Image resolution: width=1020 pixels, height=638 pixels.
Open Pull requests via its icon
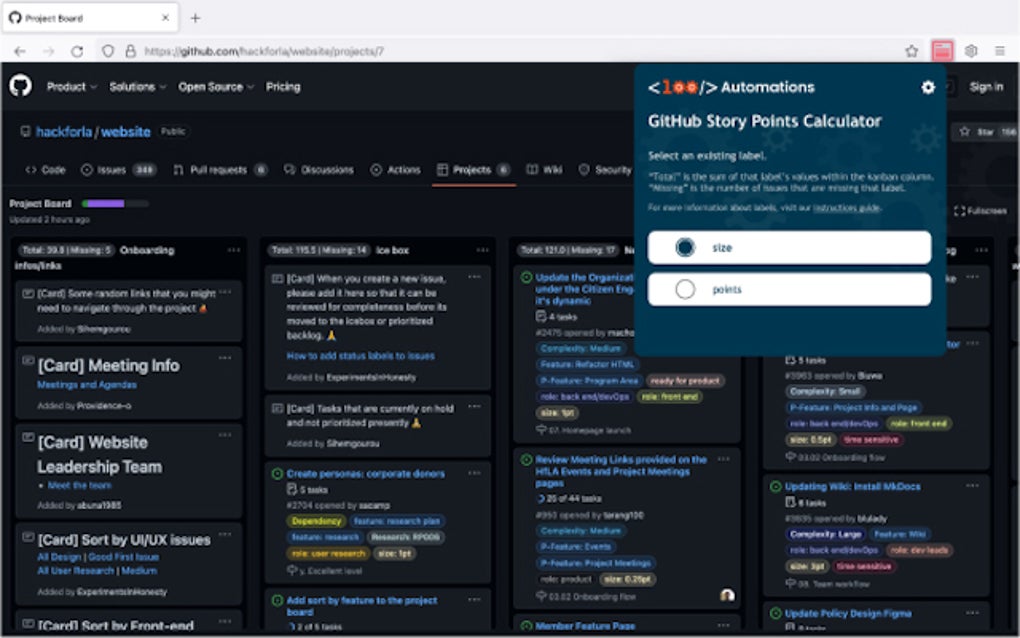coord(178,170)
